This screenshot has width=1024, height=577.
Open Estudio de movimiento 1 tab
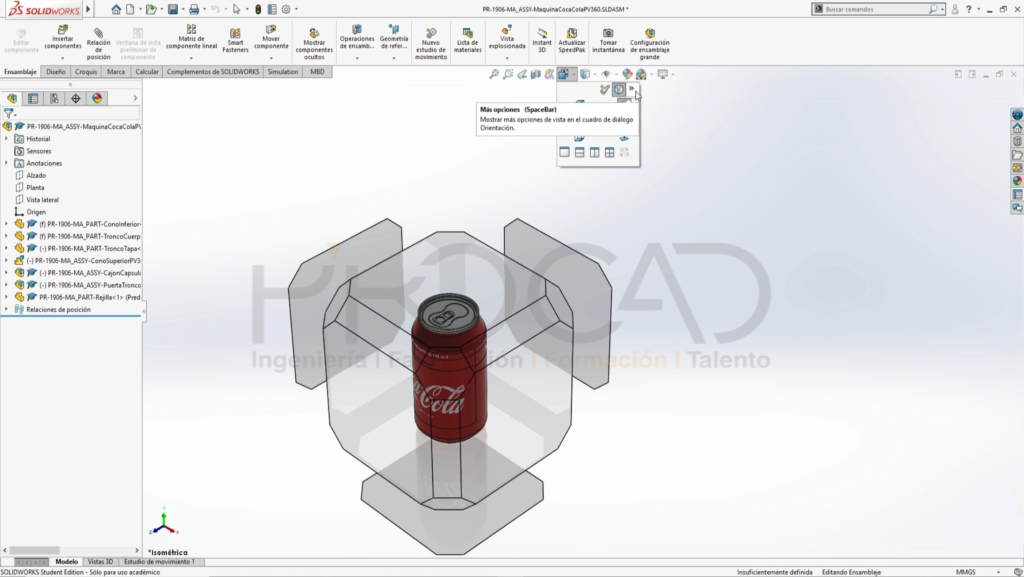pyautogui.click(x=159, y=561)
